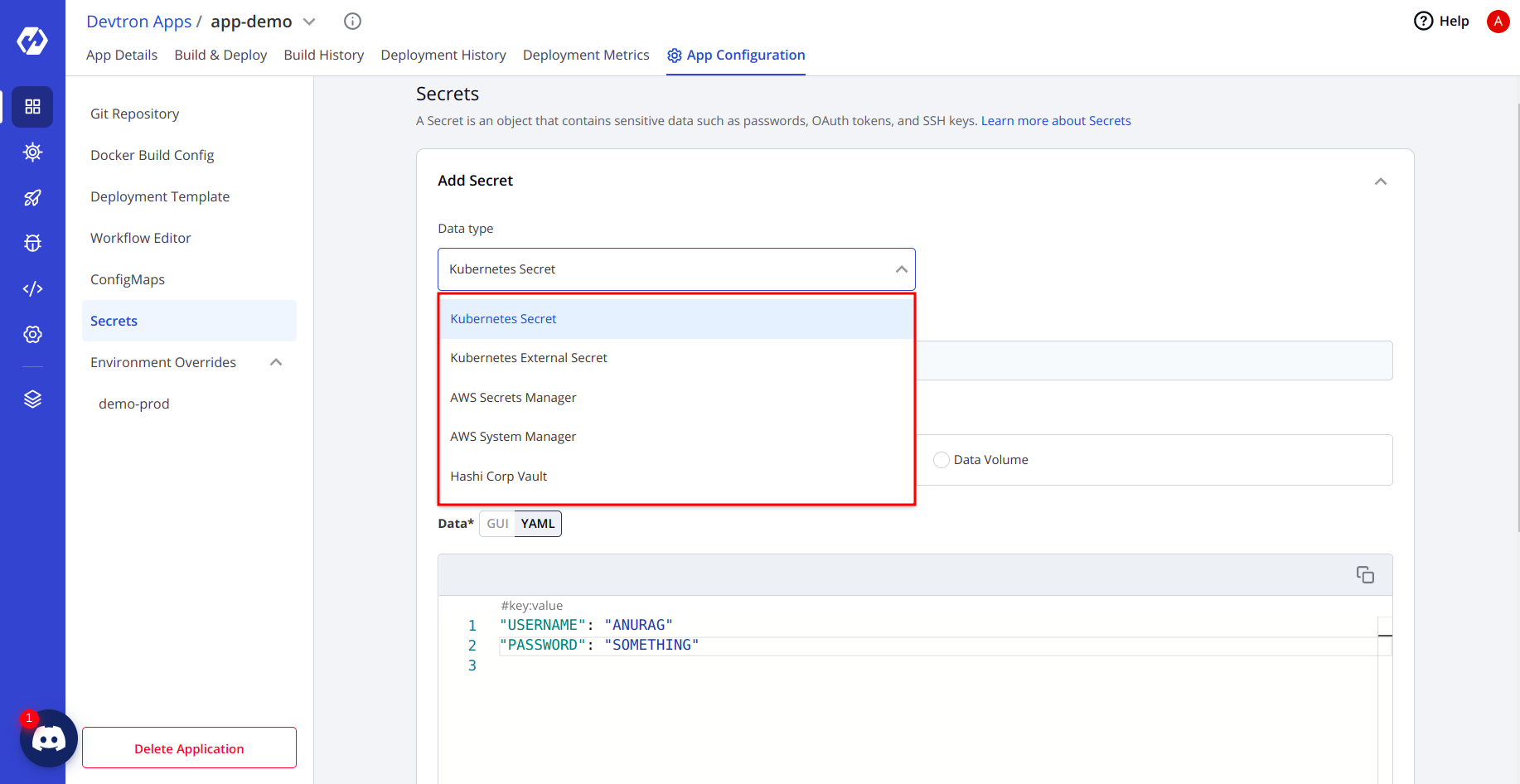Switch data editor to GUI mode

(497, 524)
